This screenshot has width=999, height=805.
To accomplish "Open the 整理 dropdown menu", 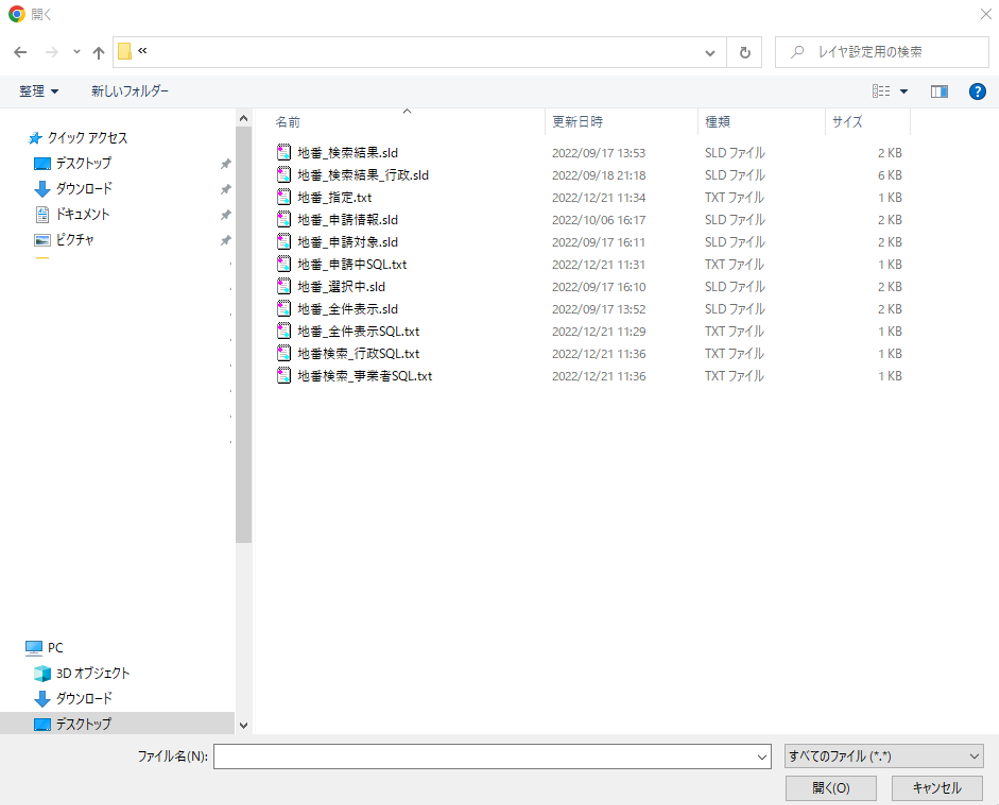I will 39,91.
